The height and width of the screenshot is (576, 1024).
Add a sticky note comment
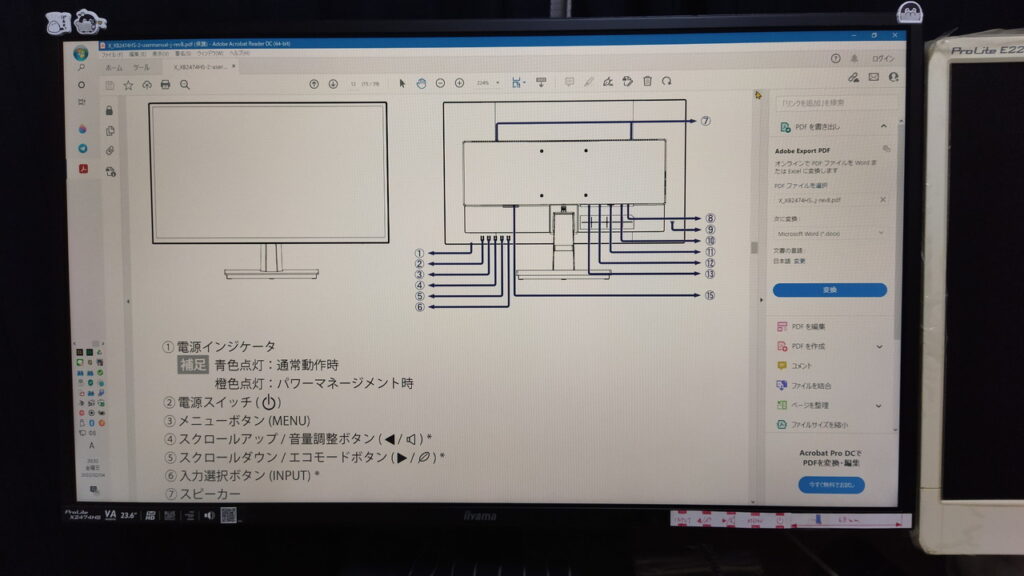(570, 82)
